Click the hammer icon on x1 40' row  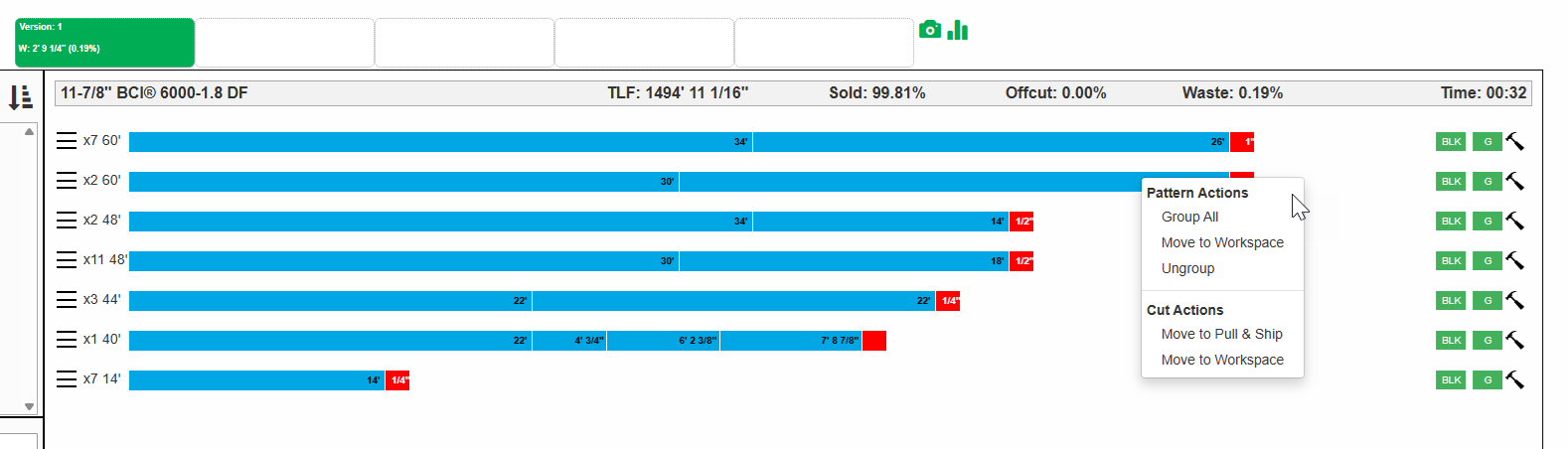pyautogui.click(x=1514, y=340)
